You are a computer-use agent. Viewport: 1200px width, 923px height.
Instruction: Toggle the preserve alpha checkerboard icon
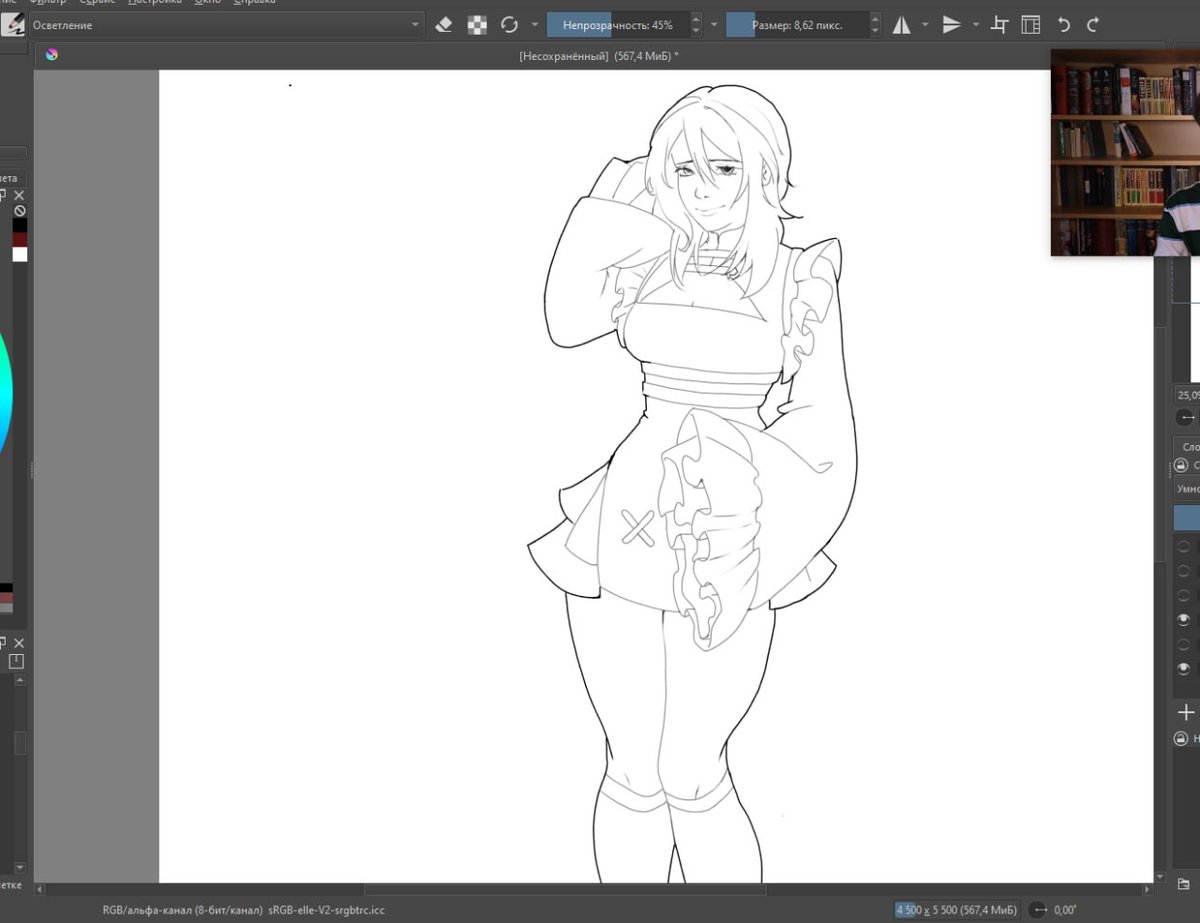coord(477,24)
